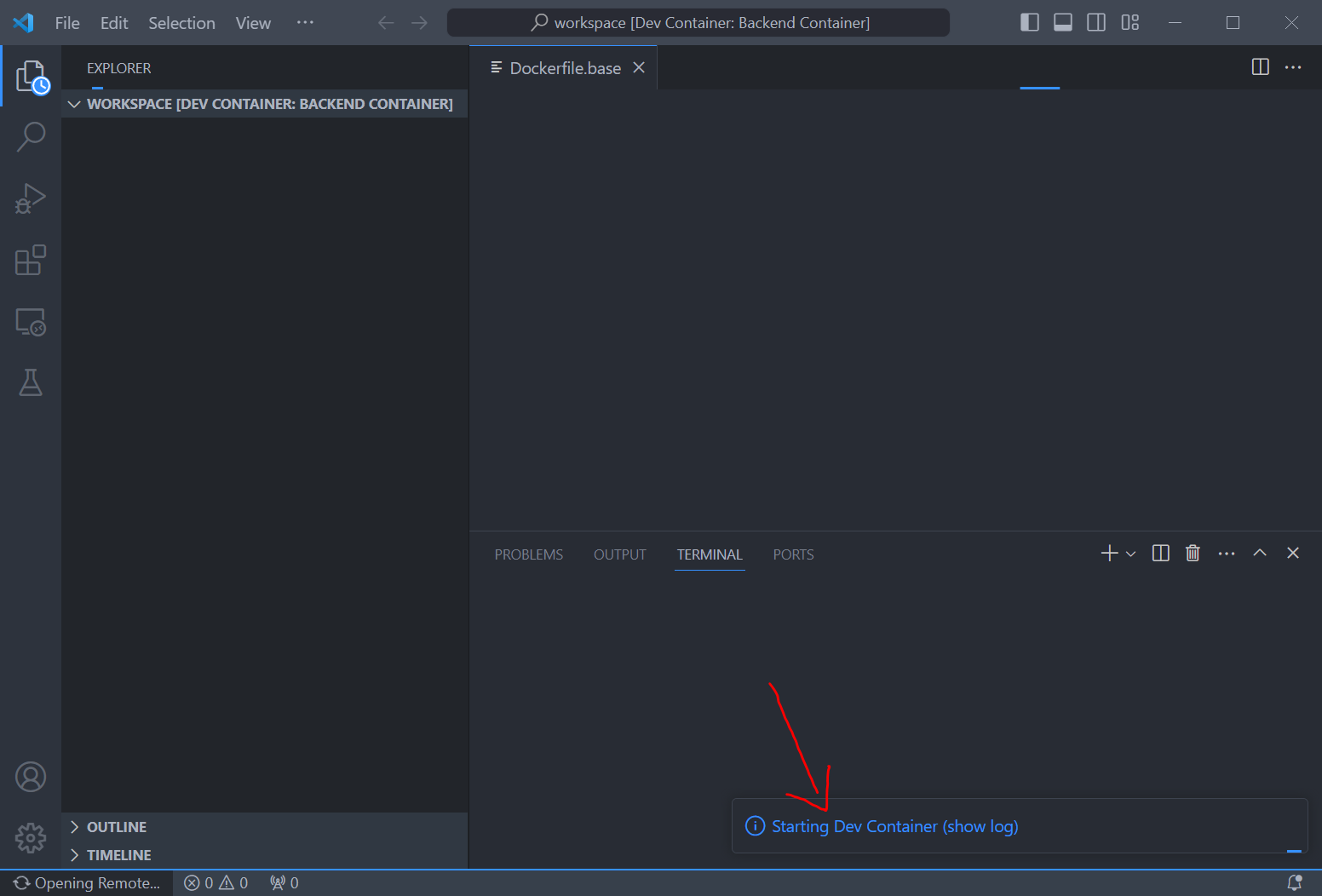Expand the TIMELINE section

pyautogui.click(x=264, y=855)
